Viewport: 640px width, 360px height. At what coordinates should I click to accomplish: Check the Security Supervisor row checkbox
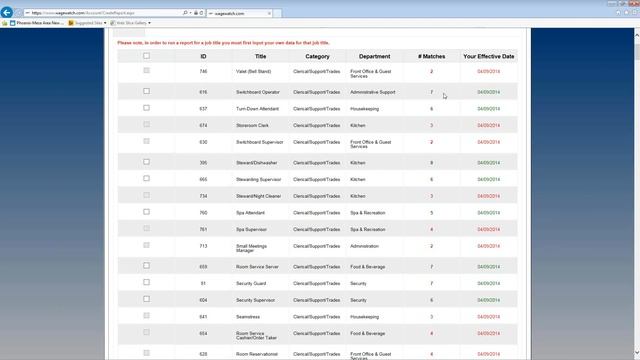coord(147,299)
